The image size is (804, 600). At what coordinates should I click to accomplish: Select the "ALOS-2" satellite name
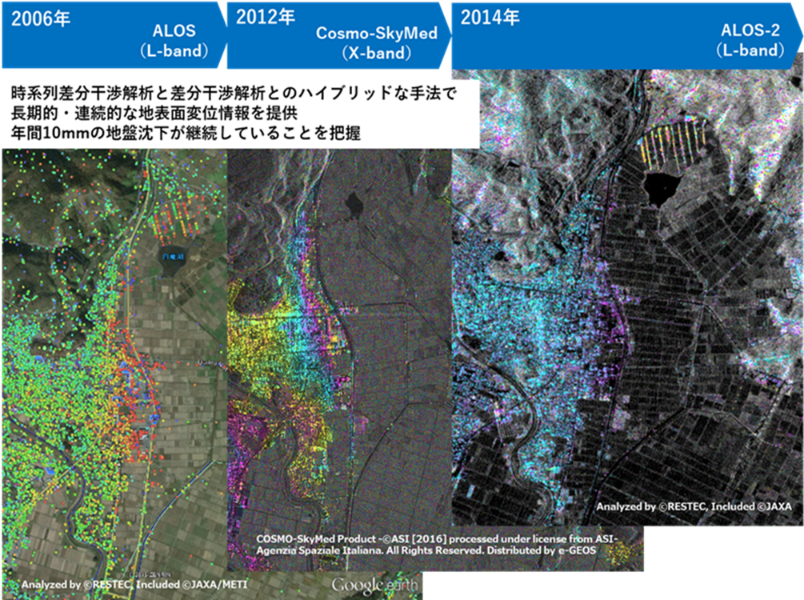click(x=750, y=30)
